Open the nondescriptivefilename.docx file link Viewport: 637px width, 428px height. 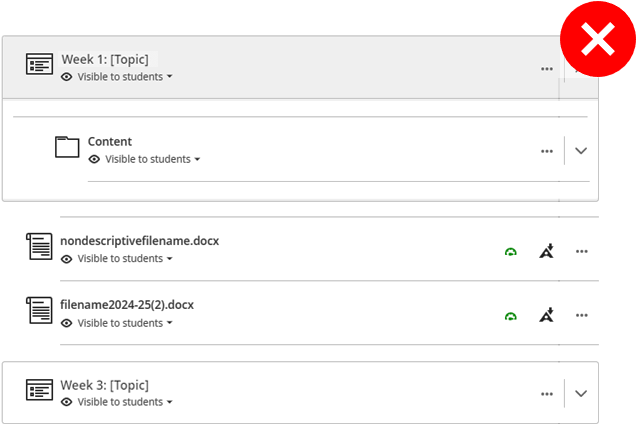click(x=139, y=241)
